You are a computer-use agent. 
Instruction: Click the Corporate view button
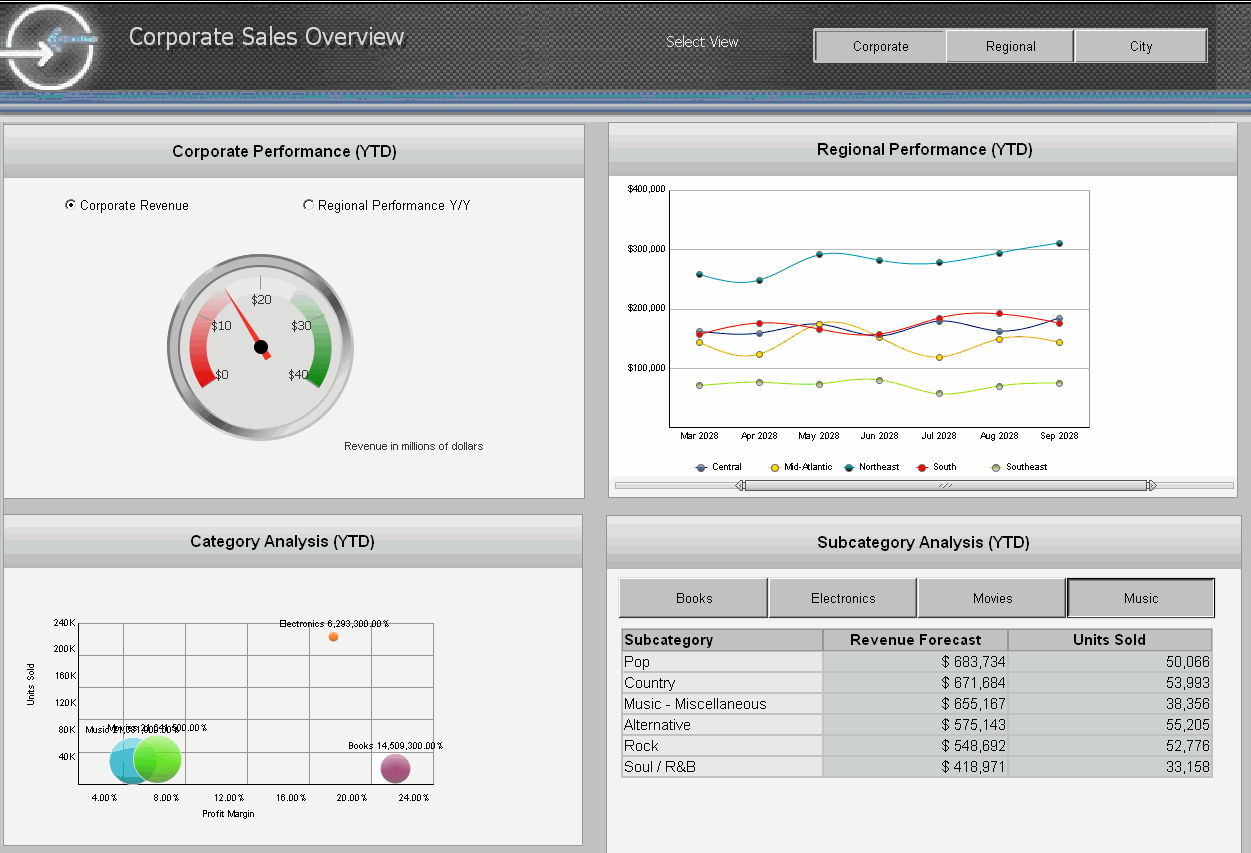(x=880, y=45)
